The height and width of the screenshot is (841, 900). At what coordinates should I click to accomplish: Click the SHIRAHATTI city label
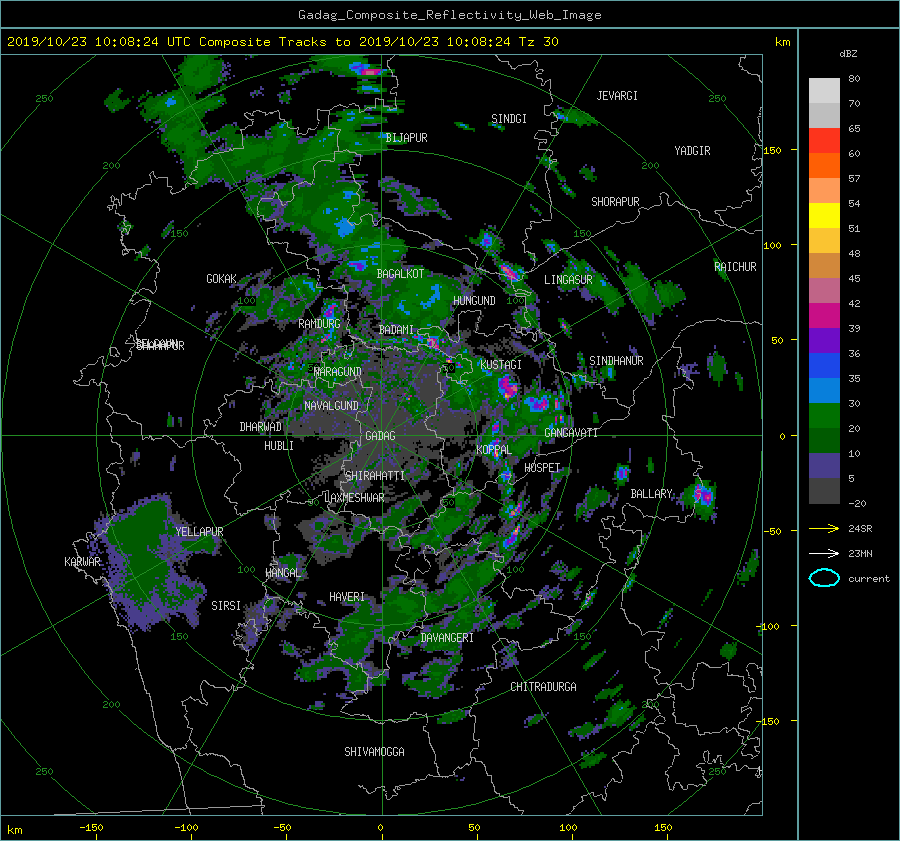pyautogui.click(x=375, y=475)
